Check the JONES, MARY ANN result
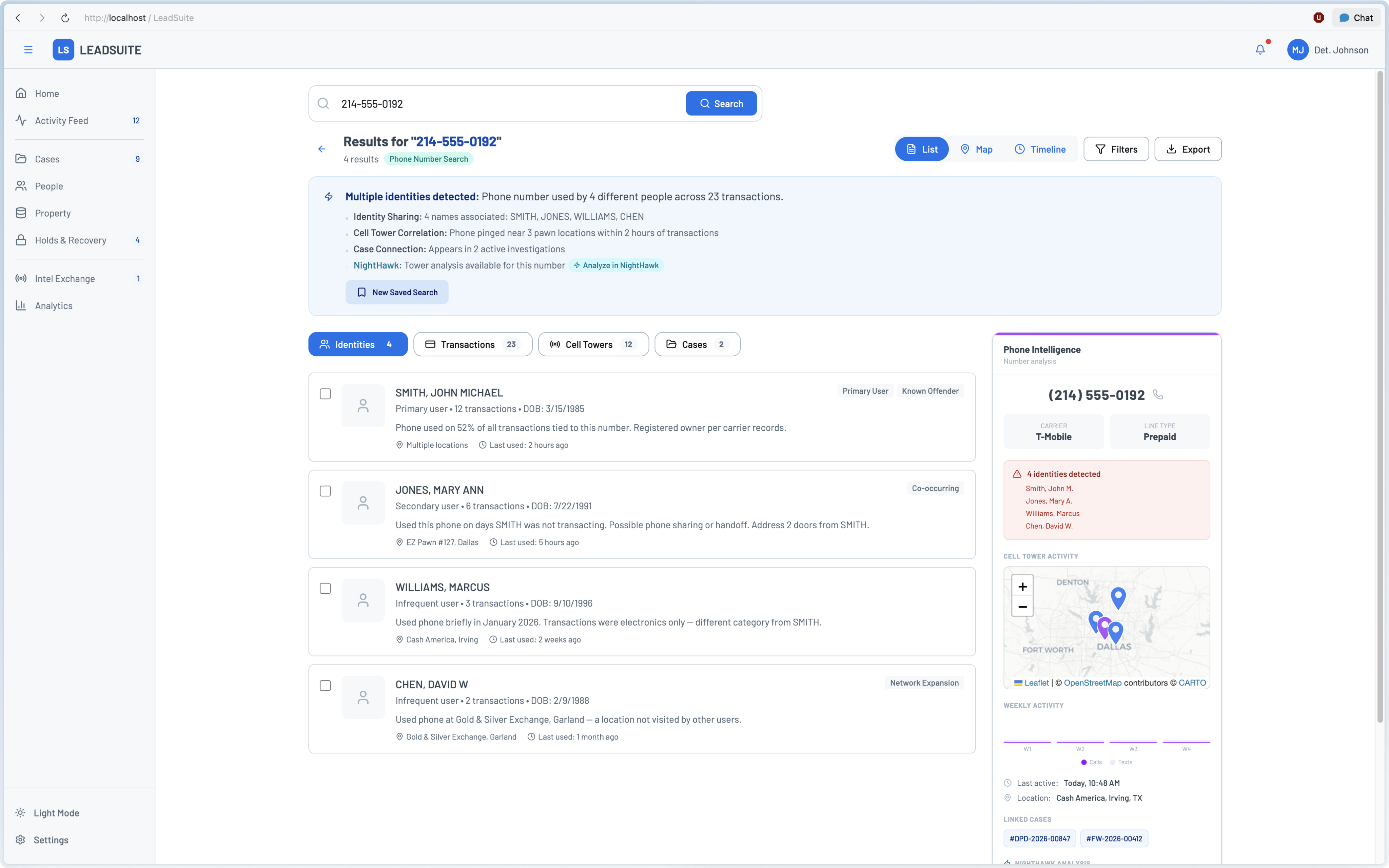The image size is (1389, 868). click(326, 491)
